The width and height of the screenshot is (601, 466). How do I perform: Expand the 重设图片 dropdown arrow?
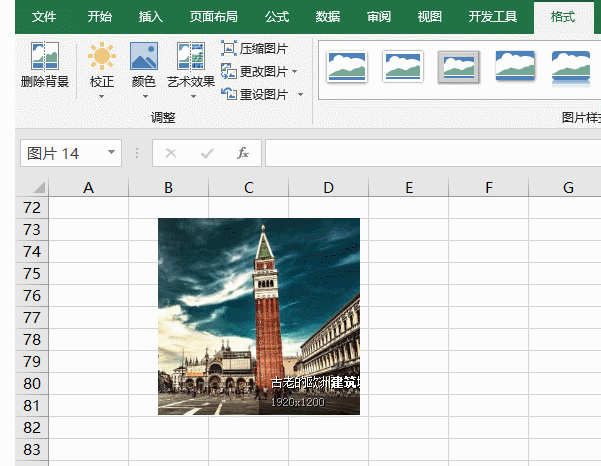tap(297, 95)
